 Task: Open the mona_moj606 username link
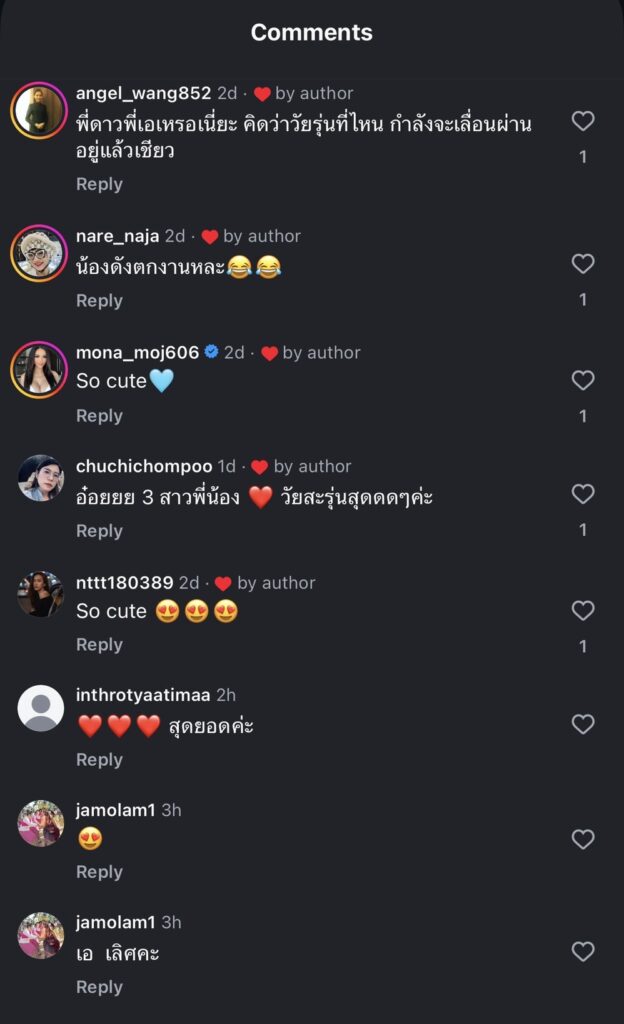(x=137, y=352)
